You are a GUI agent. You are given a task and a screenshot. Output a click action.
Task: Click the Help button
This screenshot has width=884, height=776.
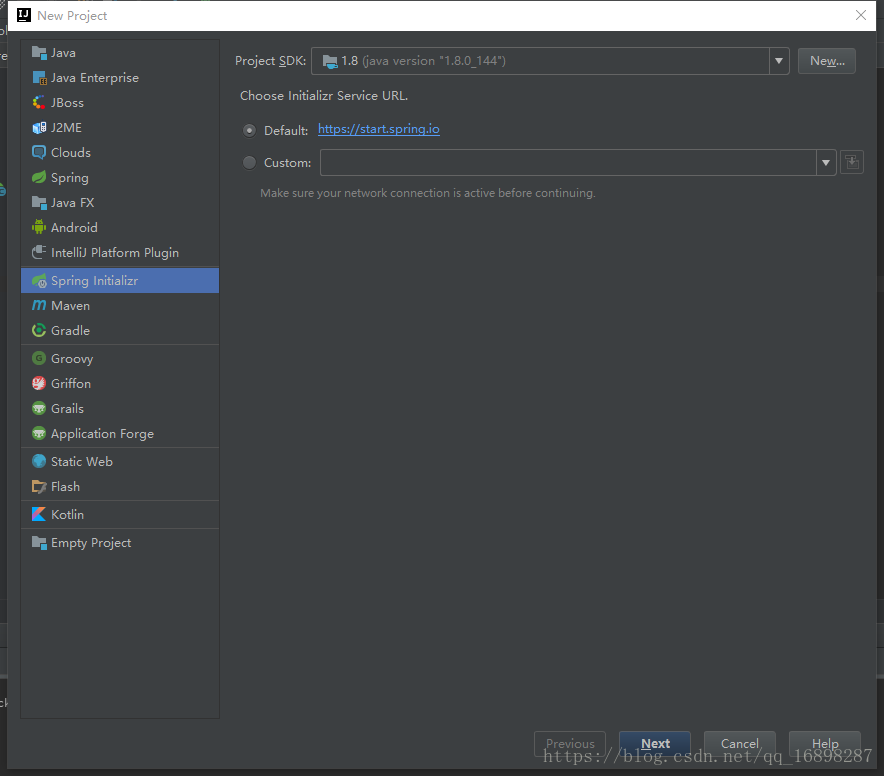pyautogui.click(x=825, y=744)
